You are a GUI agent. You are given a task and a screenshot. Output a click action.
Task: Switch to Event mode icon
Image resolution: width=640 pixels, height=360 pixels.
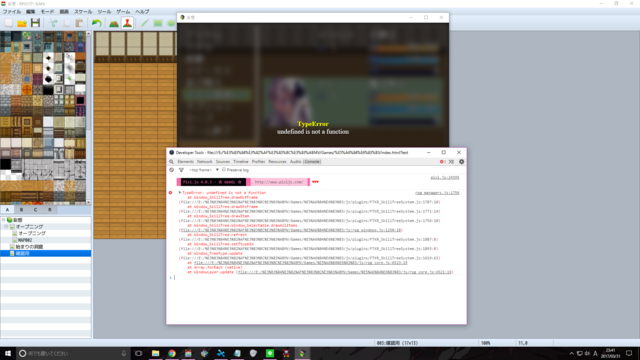[x=127, y=23]
